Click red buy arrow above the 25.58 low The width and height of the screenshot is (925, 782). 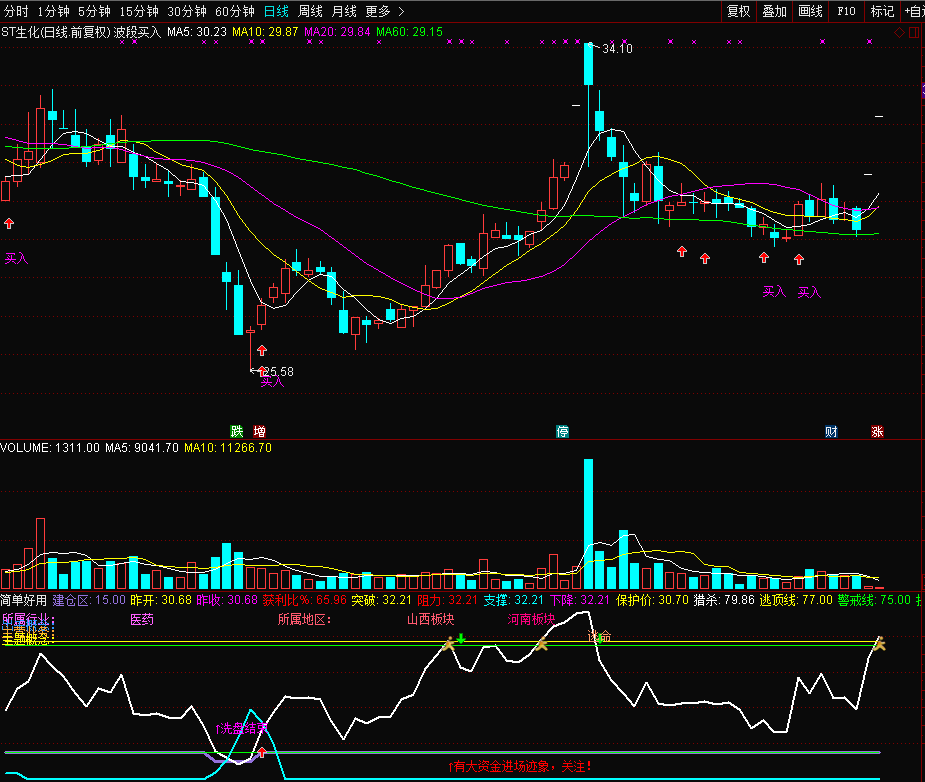262,350
